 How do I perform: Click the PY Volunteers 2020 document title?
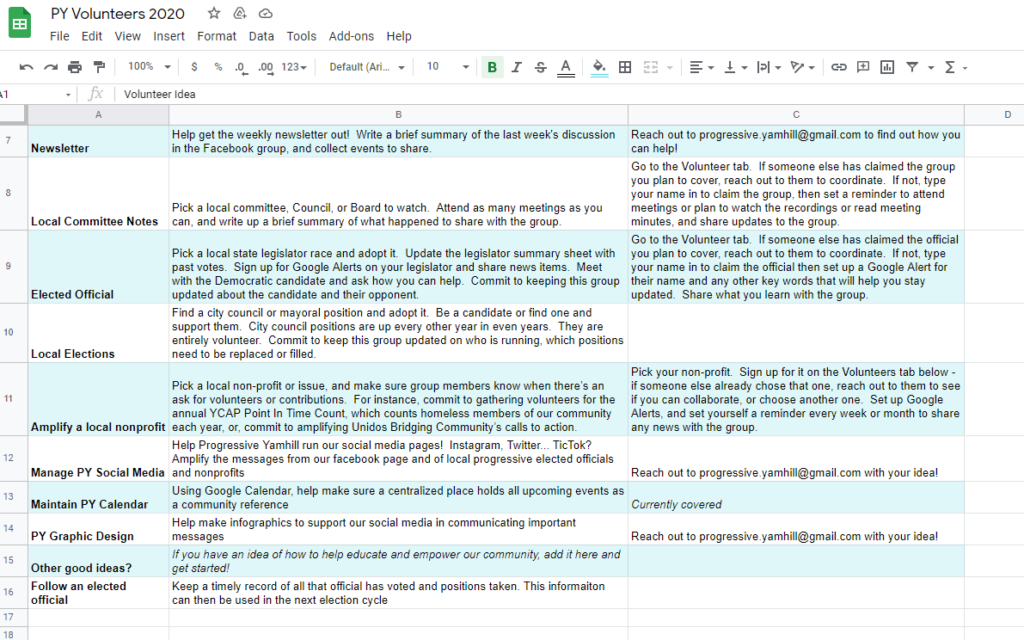click(118, 13)
